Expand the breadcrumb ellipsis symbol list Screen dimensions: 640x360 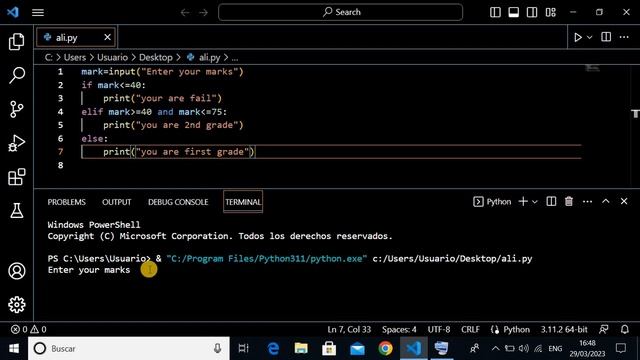point(235,58)
